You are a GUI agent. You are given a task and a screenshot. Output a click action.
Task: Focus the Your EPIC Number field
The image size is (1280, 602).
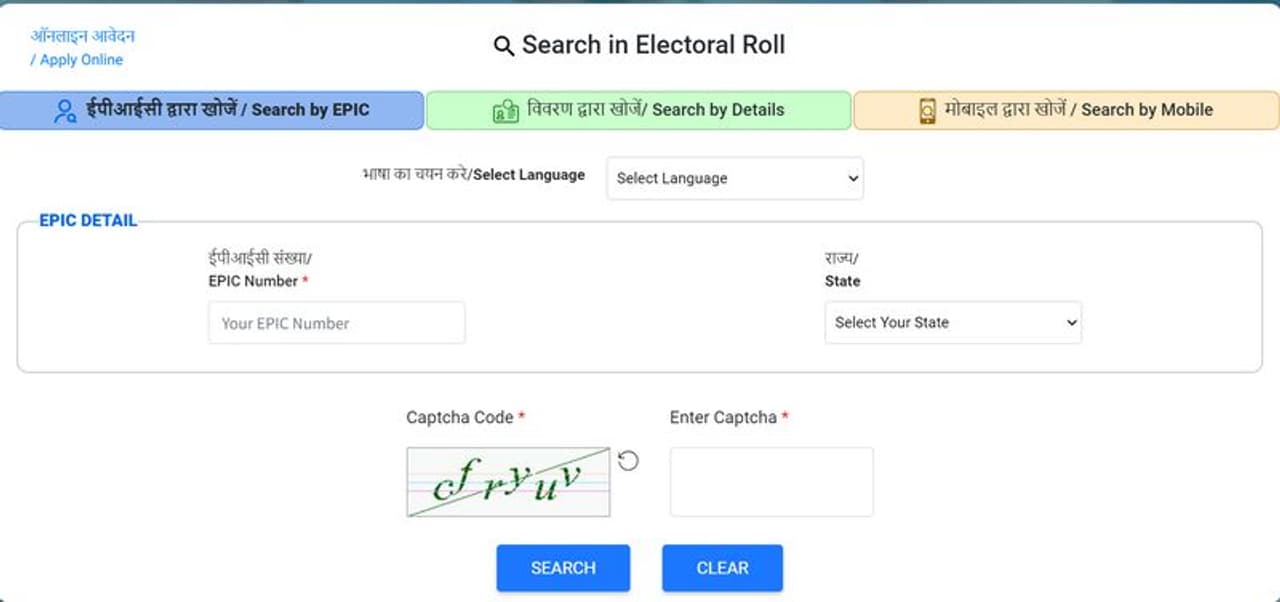337,323
